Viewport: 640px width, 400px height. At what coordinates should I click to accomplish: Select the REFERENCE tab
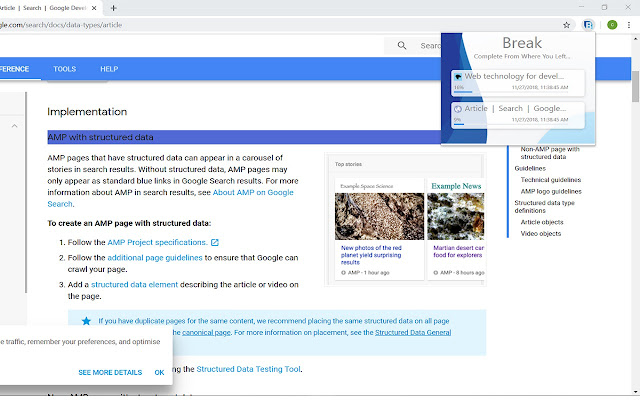tap(14, 69)
